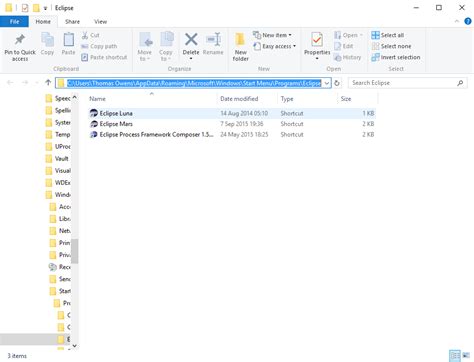The height and width of the screenshot is (362, 474).
Task: Click Invert selection
Action: (x=396, y=57)
